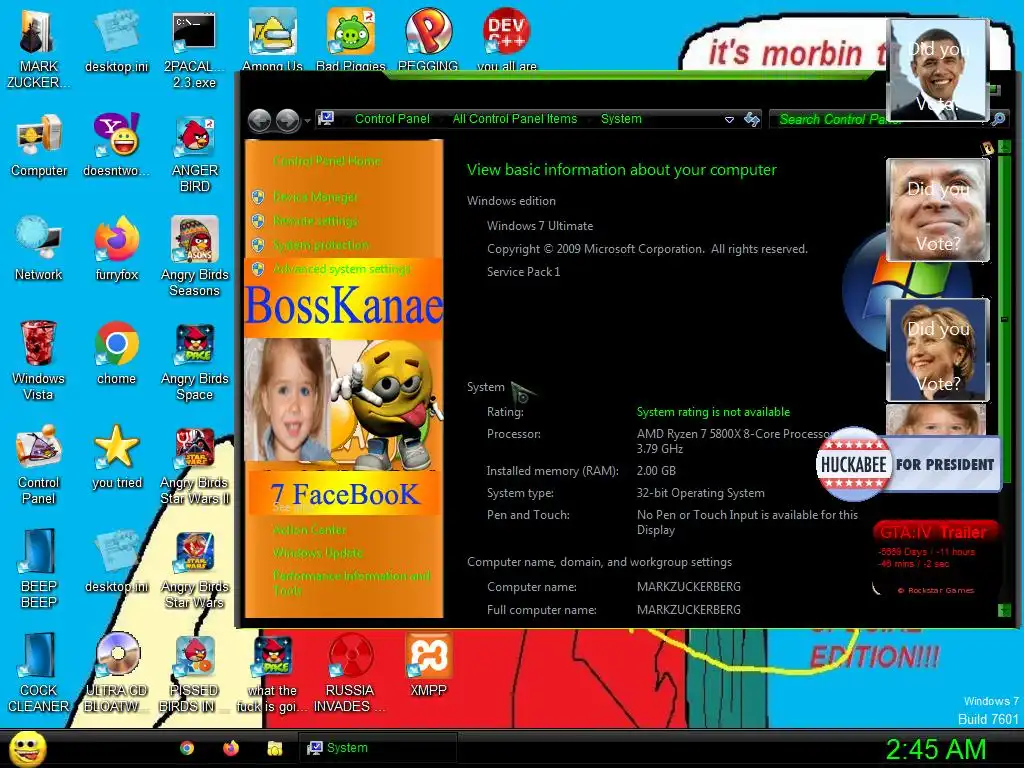Open 2PACAL 2.3.exe desktop shortcut

(x=194, y=49)
